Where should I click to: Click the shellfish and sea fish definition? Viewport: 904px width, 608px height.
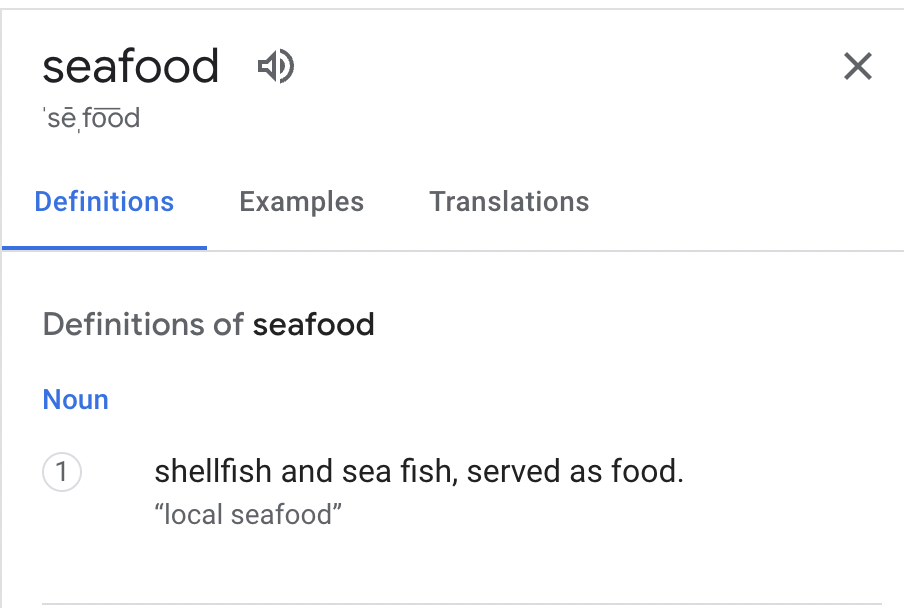pos(419,472)
